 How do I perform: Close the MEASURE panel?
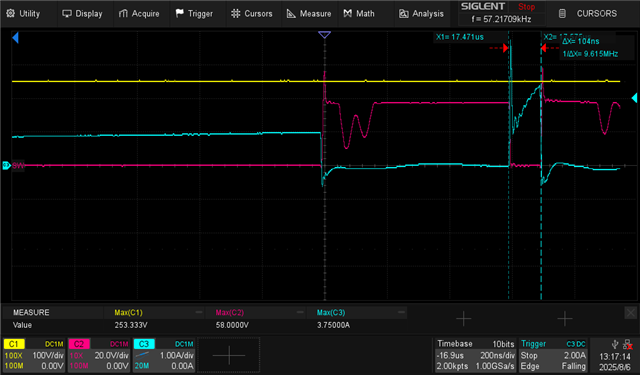tap(630, 313)
